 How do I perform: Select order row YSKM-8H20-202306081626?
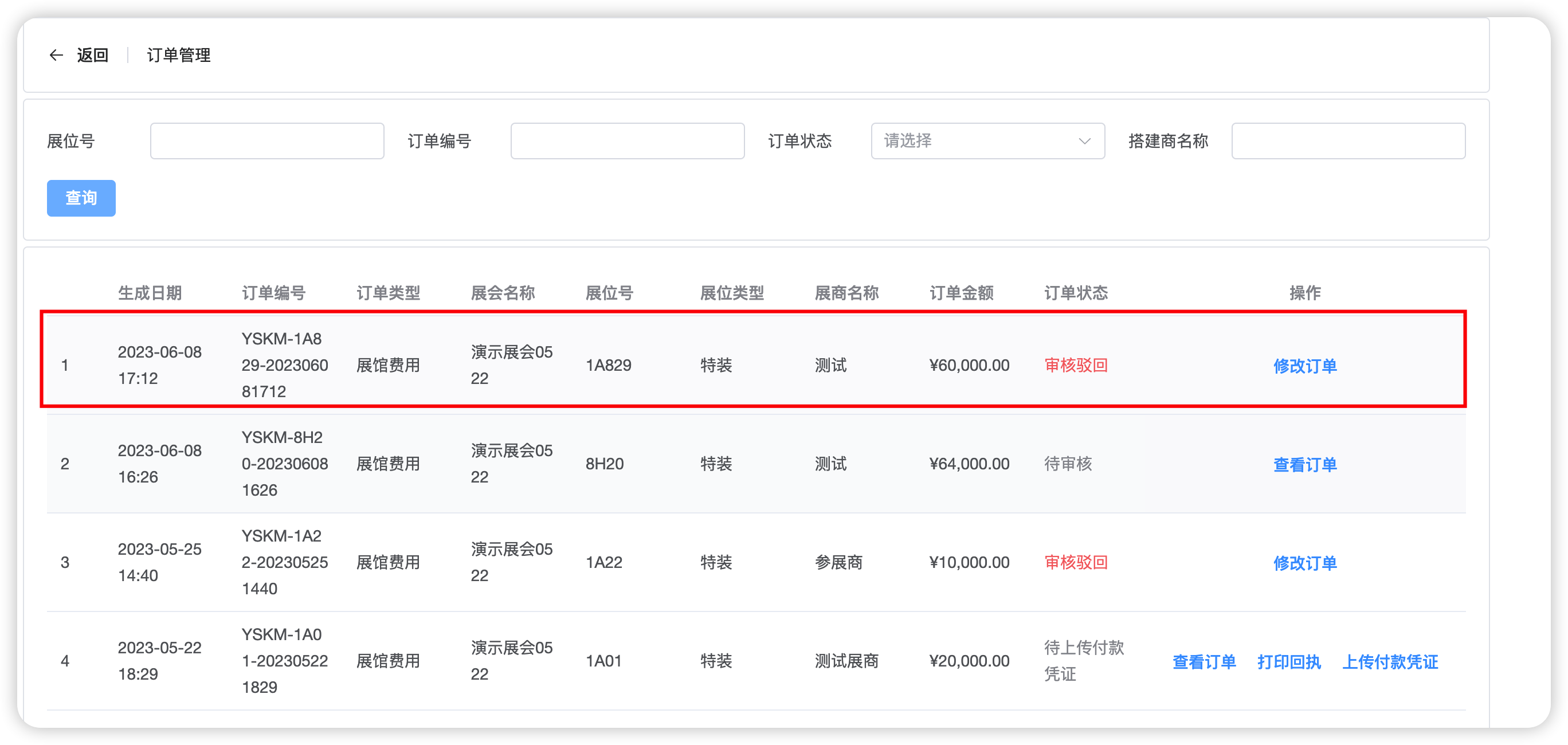pyautogui.click(x=756, y=464)
